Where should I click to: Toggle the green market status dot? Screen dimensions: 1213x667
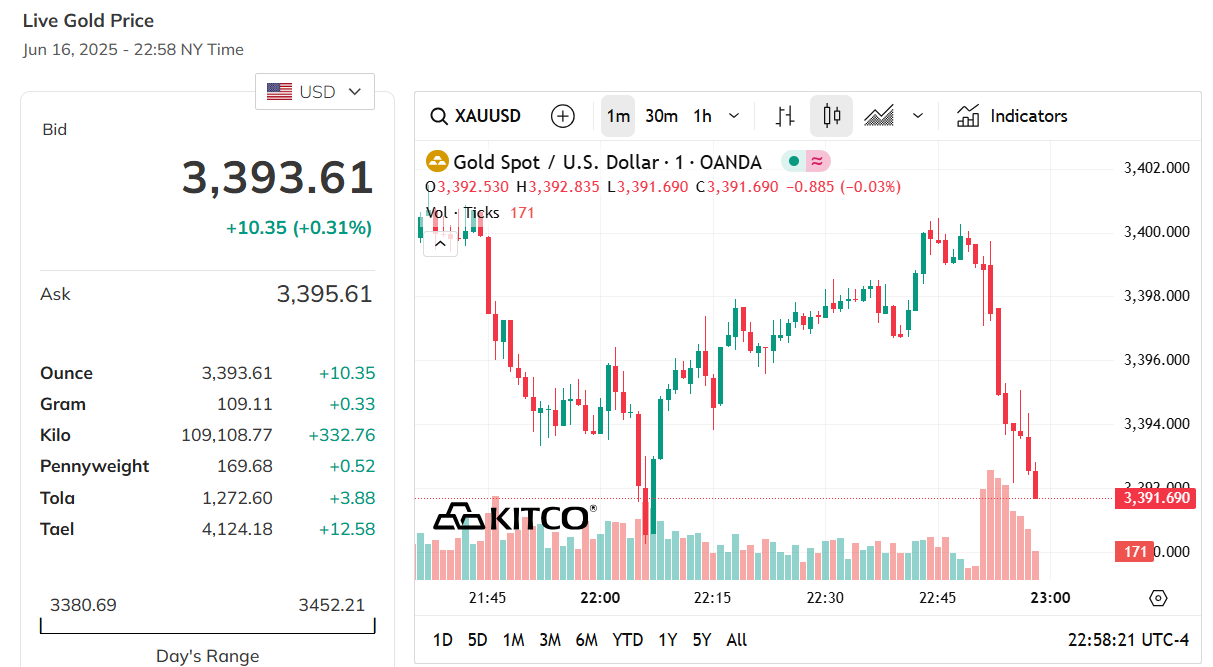pyautogui.click(x=793, y=162)
